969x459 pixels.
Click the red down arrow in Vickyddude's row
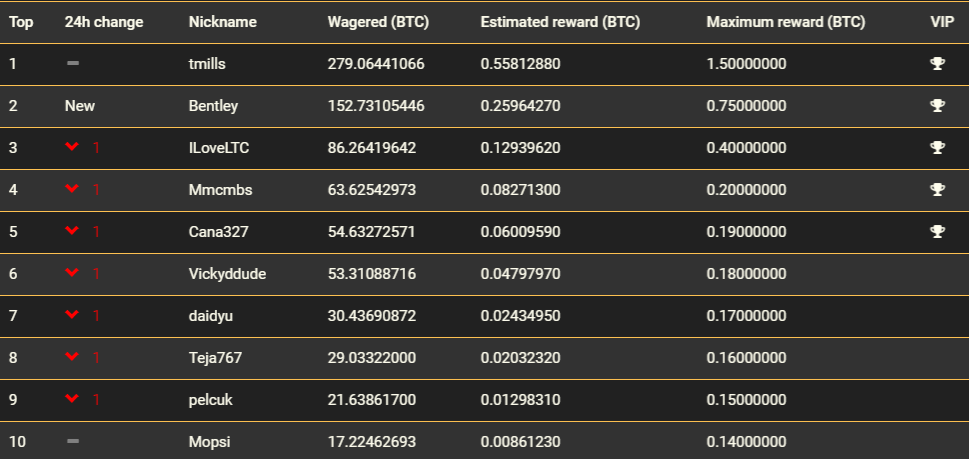click(72, 273)
